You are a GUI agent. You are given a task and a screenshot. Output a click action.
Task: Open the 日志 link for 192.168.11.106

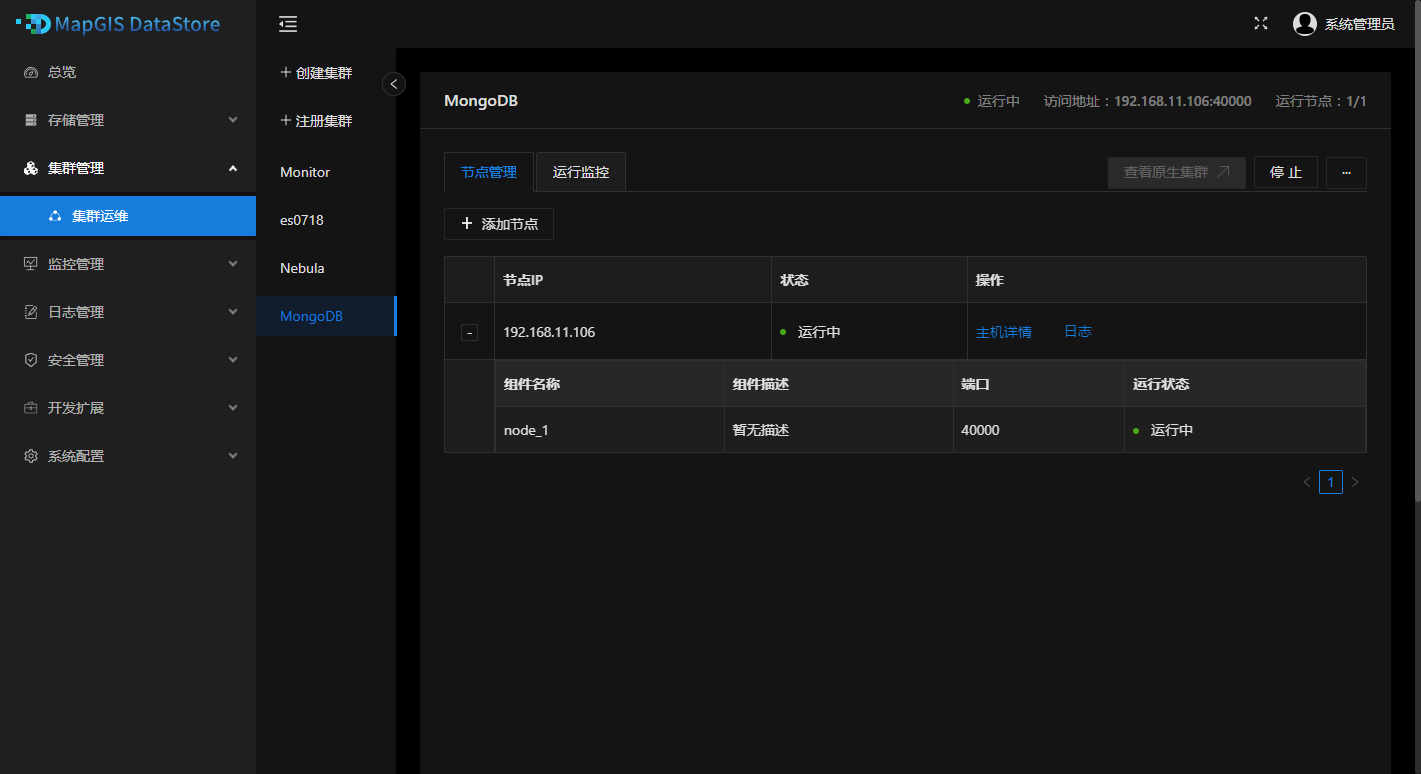(x=1078, y=331)
